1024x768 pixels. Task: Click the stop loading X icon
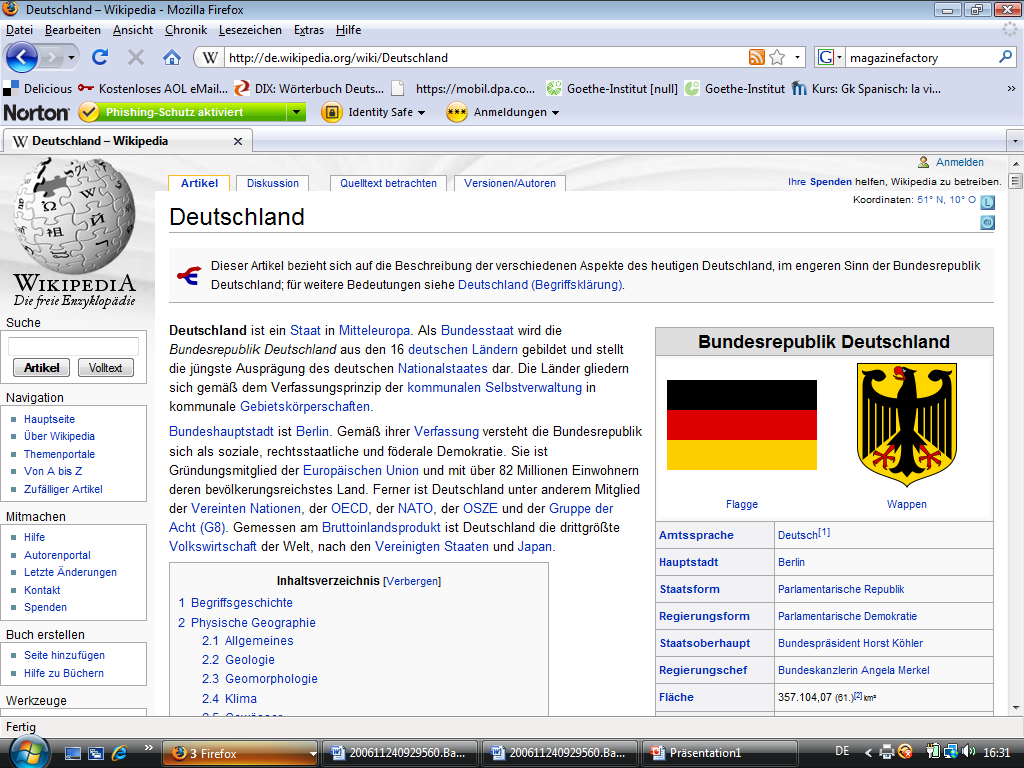click(x=136, y=57)
